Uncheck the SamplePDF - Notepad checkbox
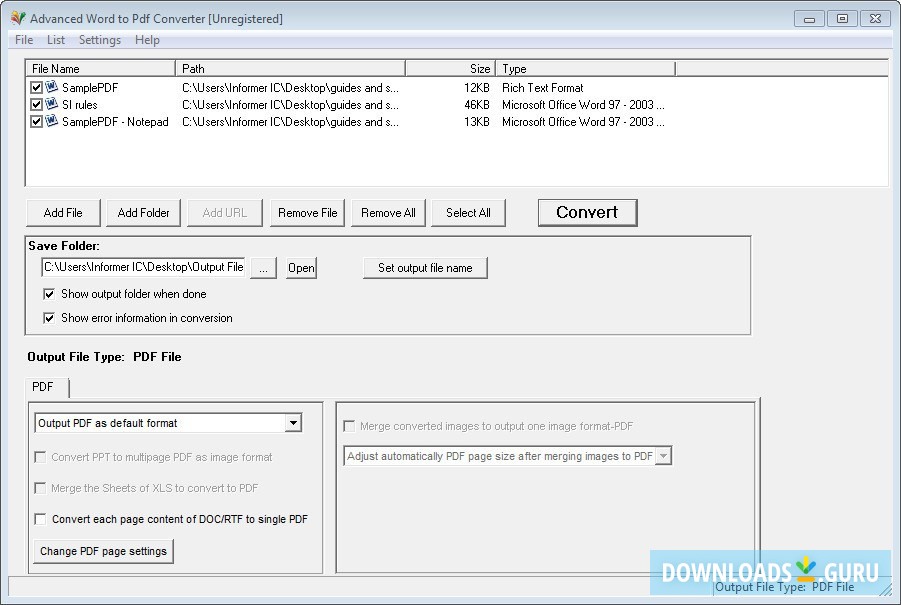This screenshot has width=901, height=605. (36, 122)
